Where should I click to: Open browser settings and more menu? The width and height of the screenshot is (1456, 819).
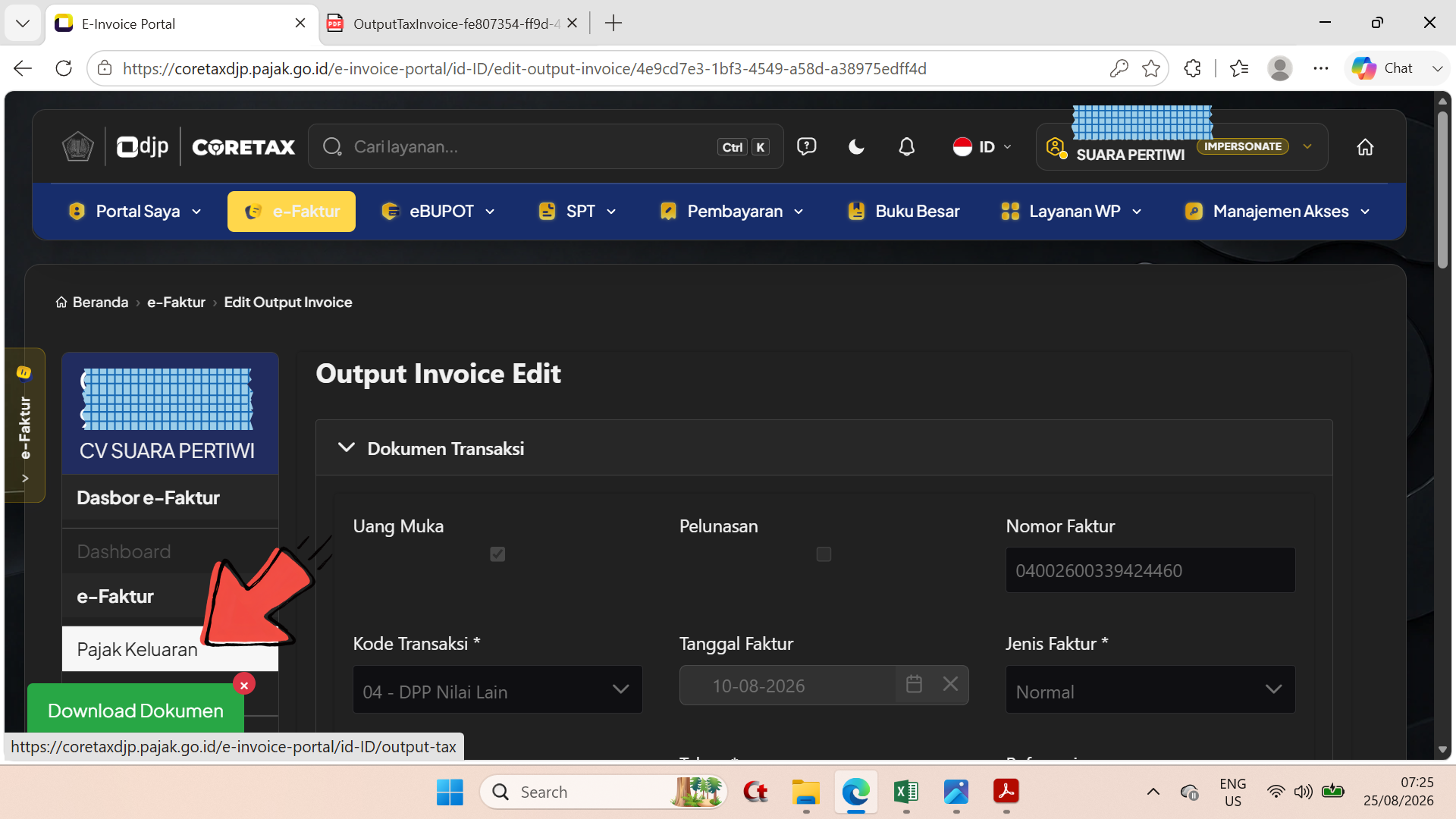pos(1321,68)
